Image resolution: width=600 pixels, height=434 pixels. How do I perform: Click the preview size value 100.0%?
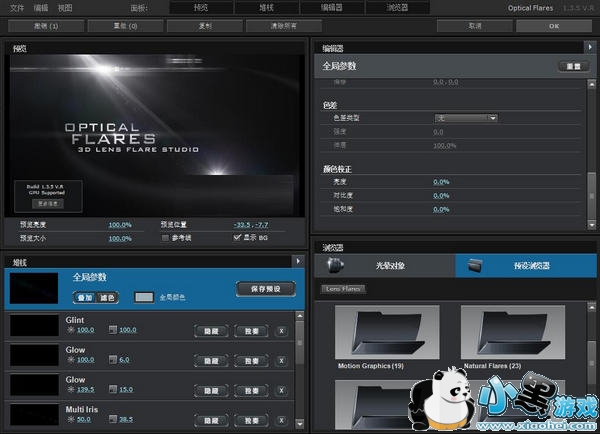pyautogui.click(x=120, y=238)
